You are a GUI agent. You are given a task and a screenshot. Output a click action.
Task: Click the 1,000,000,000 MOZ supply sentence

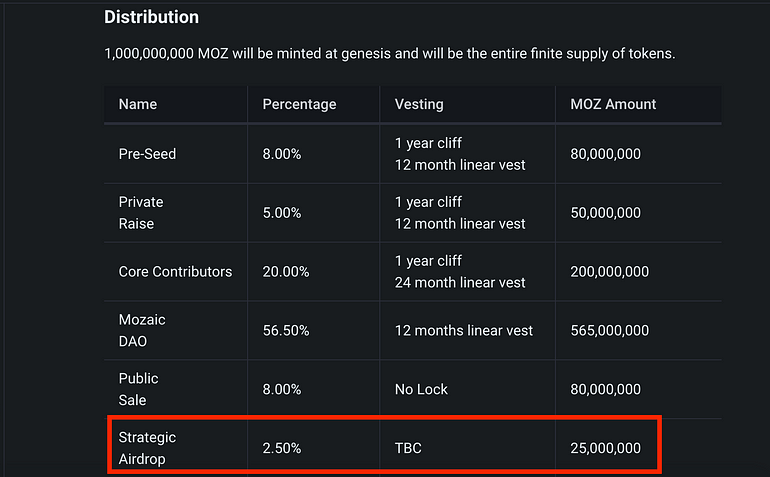389,52
